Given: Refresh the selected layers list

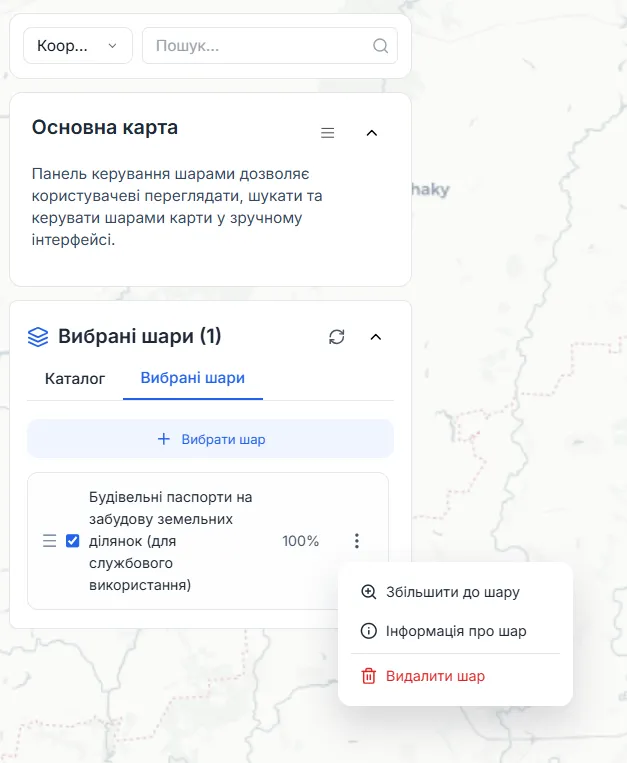Looking at the screenshot, I should tap(337, 337).
